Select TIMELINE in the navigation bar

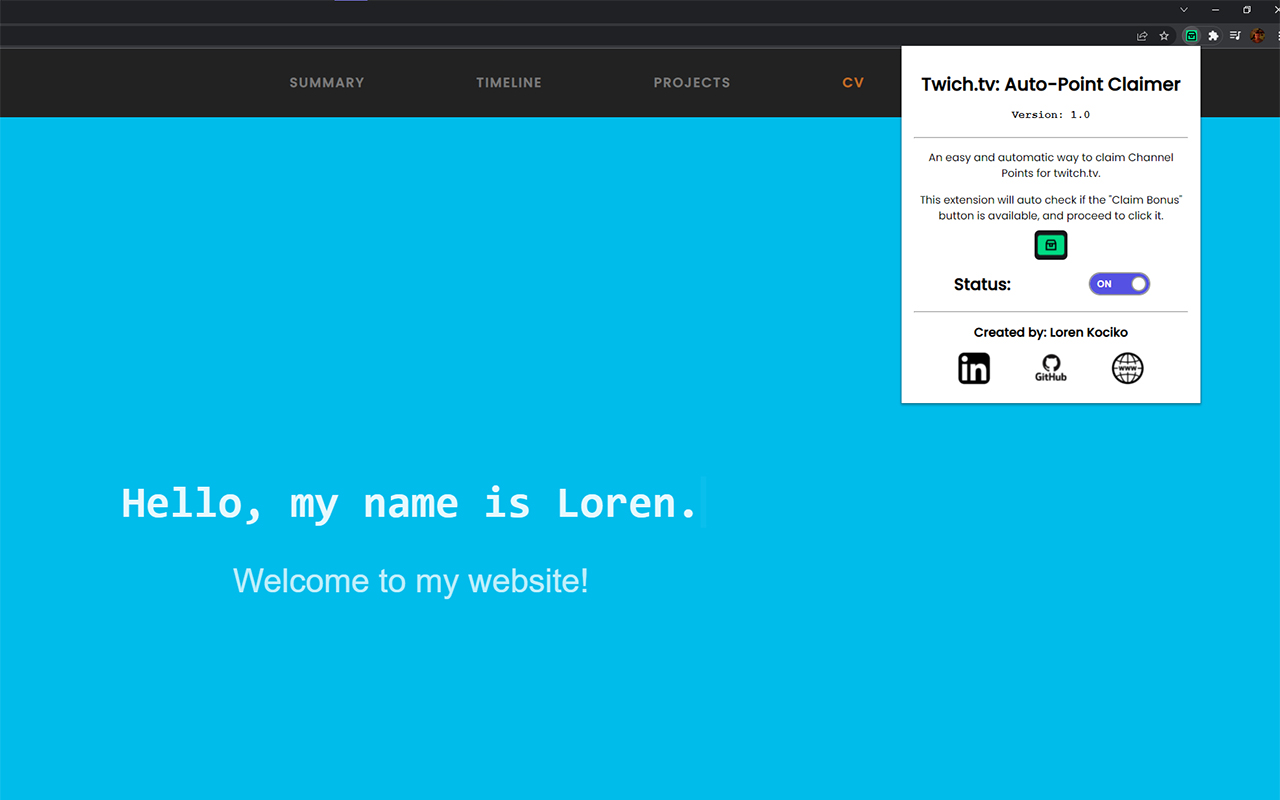(508, 82)
